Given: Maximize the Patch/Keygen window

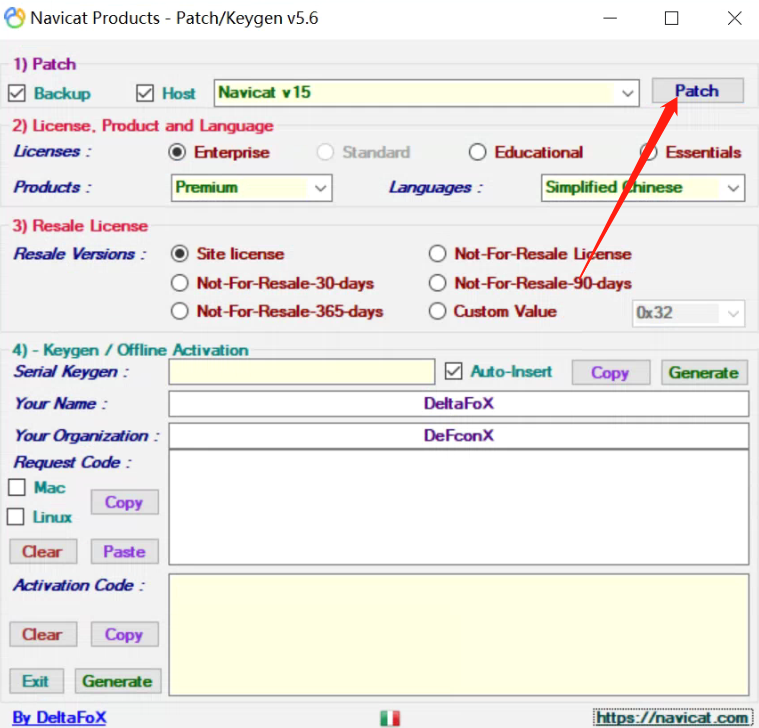Looking at the screenshot, I should coord(671,18).
